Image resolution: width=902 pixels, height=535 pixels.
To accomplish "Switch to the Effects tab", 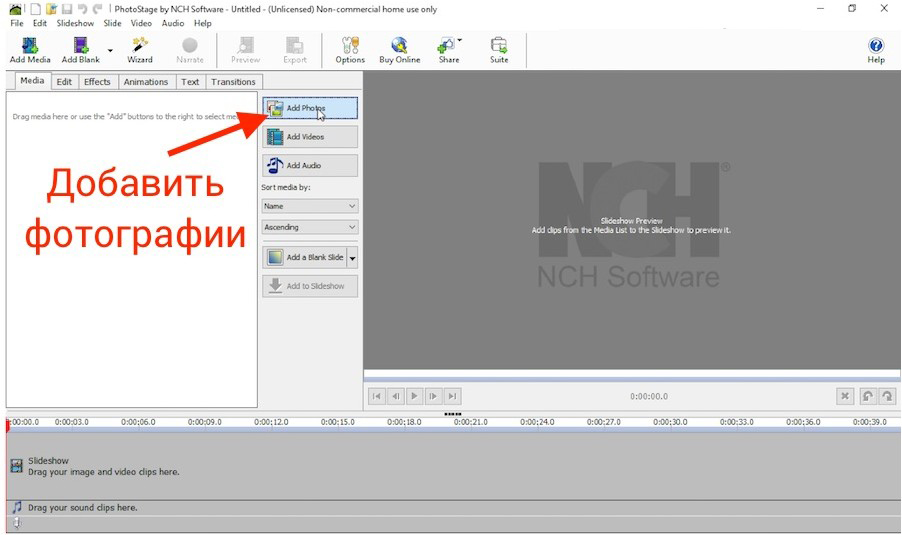I will [97, 82].
